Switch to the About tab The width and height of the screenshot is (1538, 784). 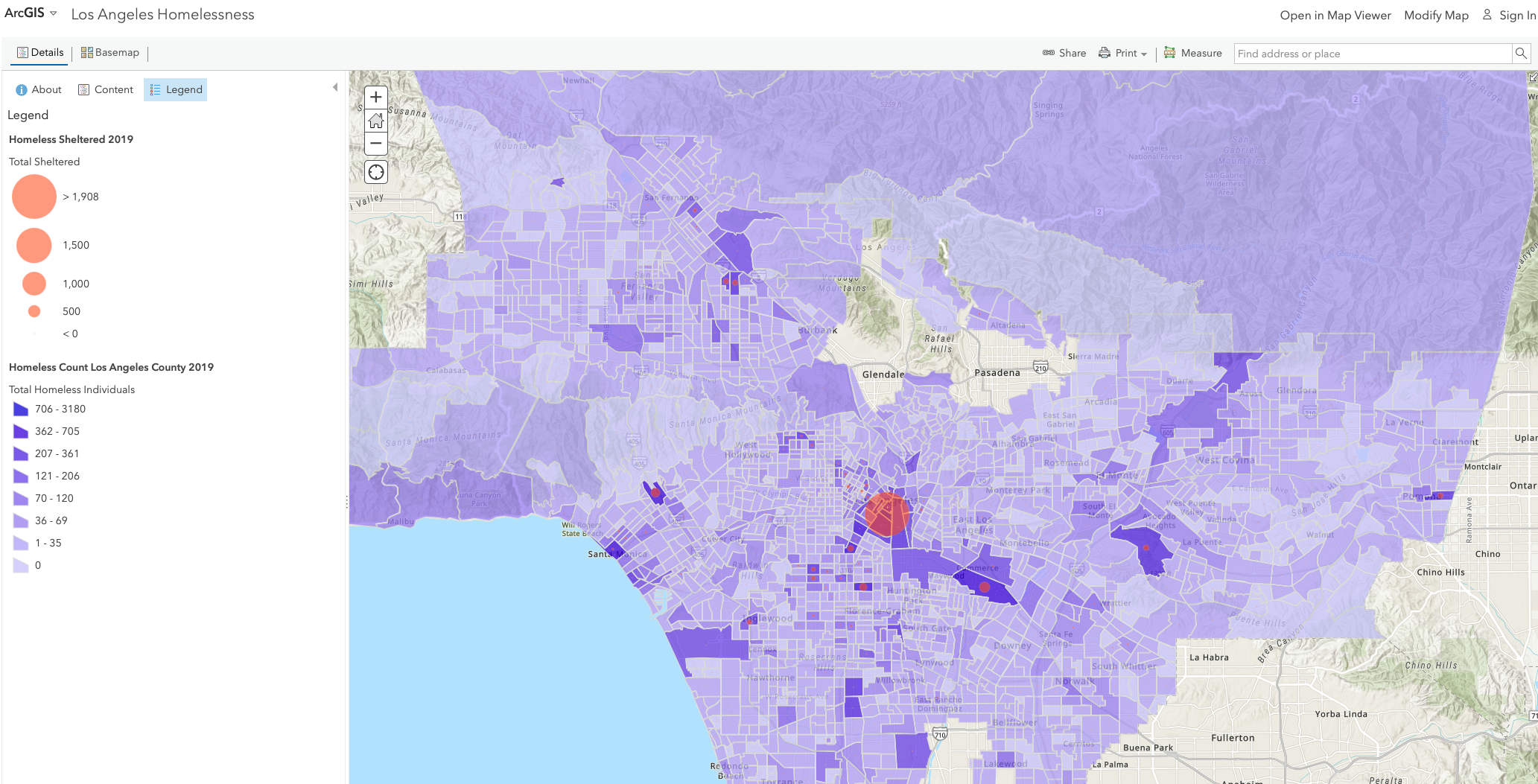point(39,90)
